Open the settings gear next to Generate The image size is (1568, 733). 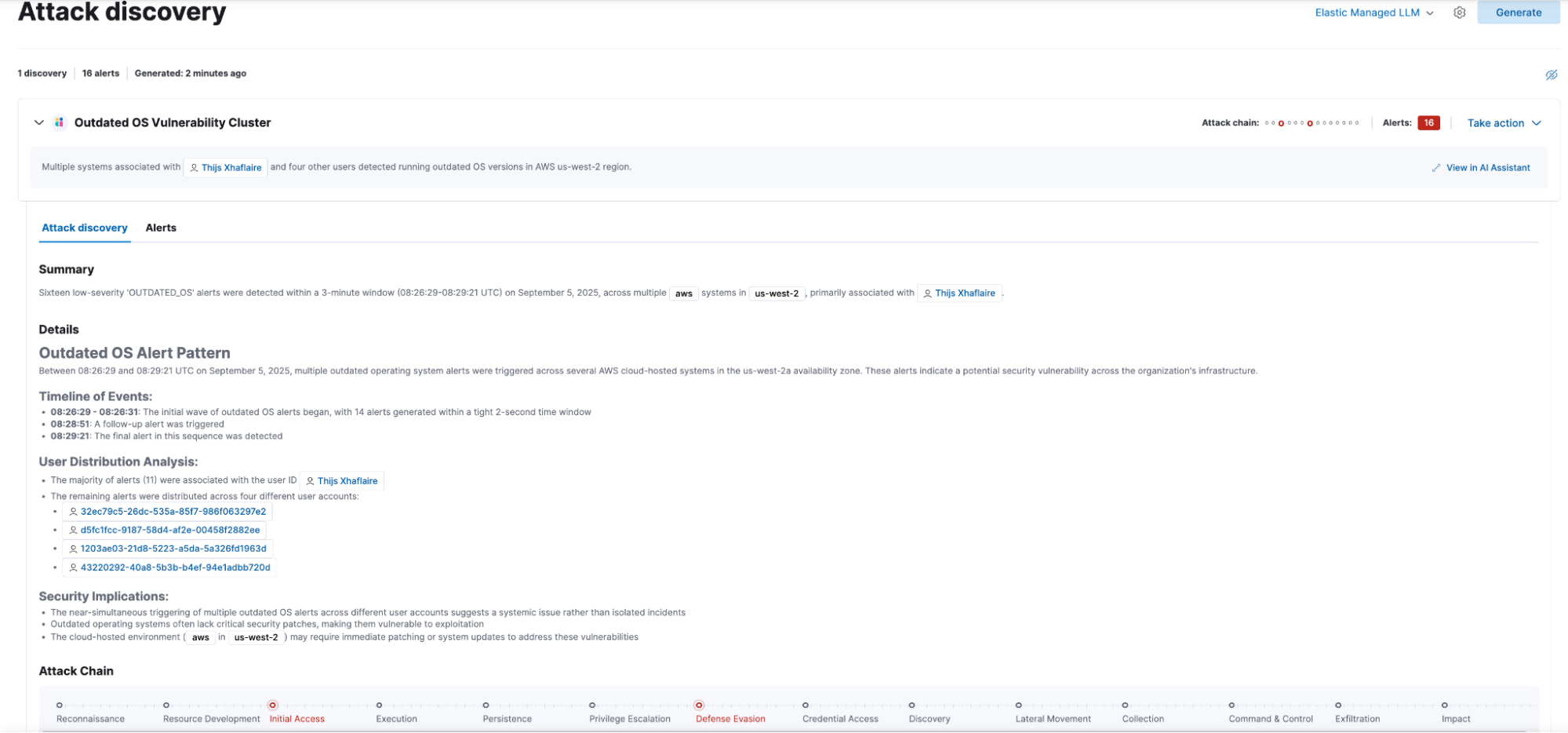[x=1459, y=13]
